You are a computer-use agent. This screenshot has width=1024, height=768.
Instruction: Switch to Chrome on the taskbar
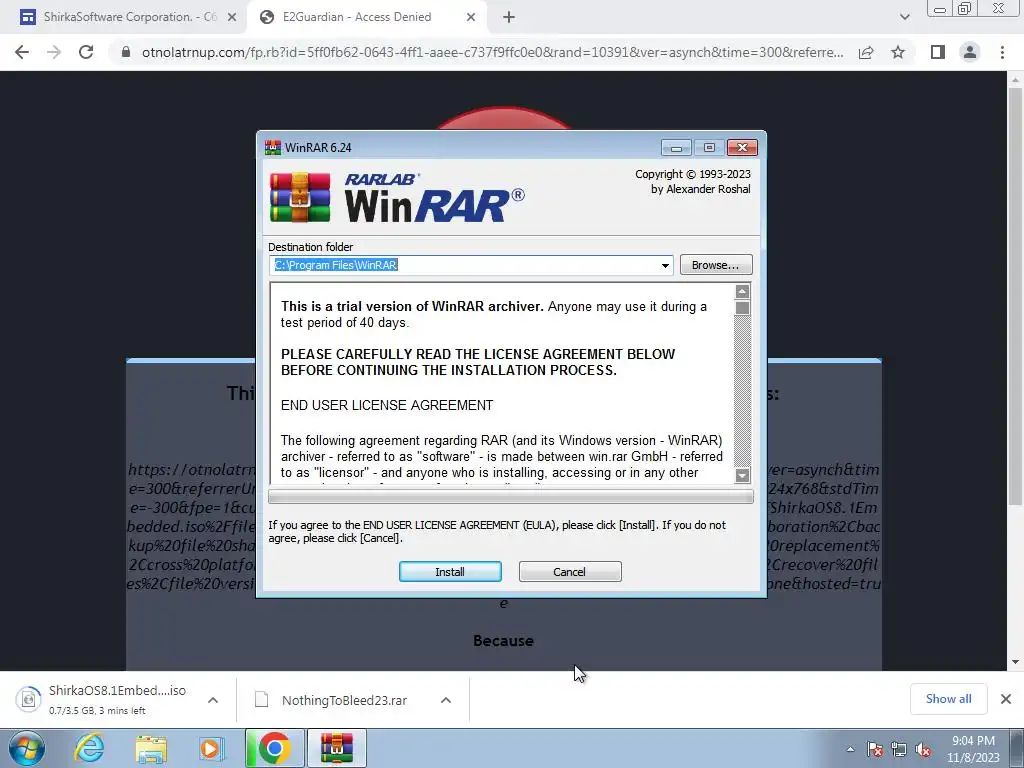pyautogui.click(x=275, y=748)
